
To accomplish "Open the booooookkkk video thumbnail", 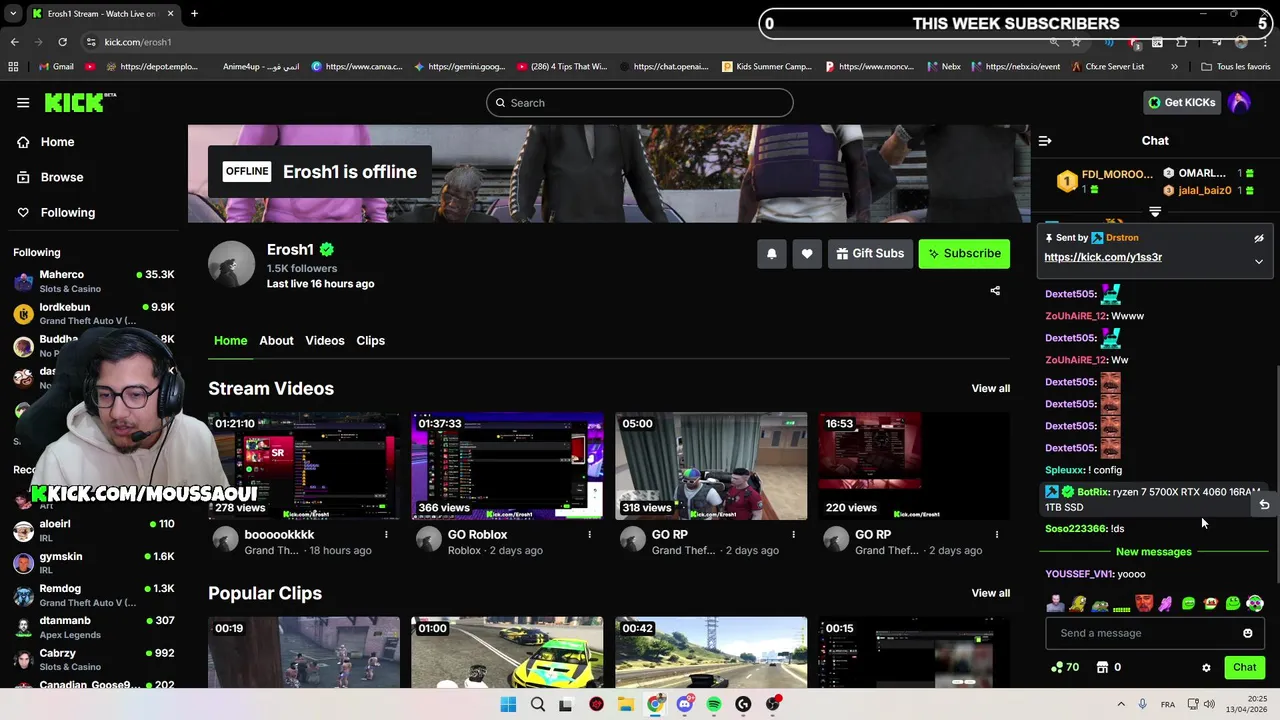I will (x=304, y=466).
